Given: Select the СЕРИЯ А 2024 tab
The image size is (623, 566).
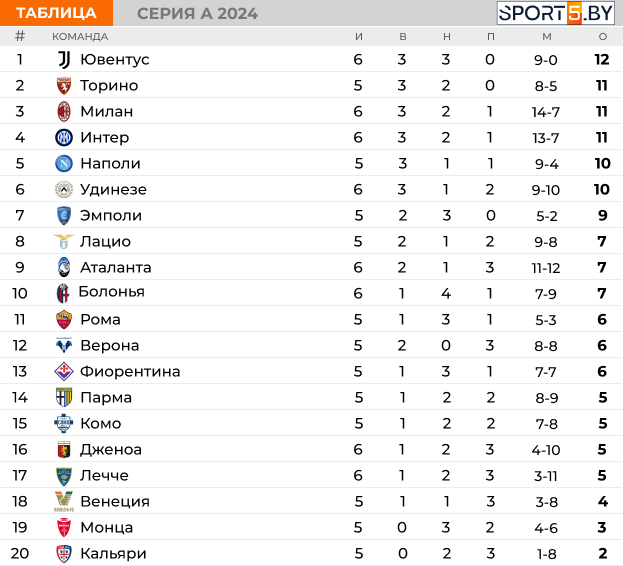Looking at the screenshot, I should point(197,14).
